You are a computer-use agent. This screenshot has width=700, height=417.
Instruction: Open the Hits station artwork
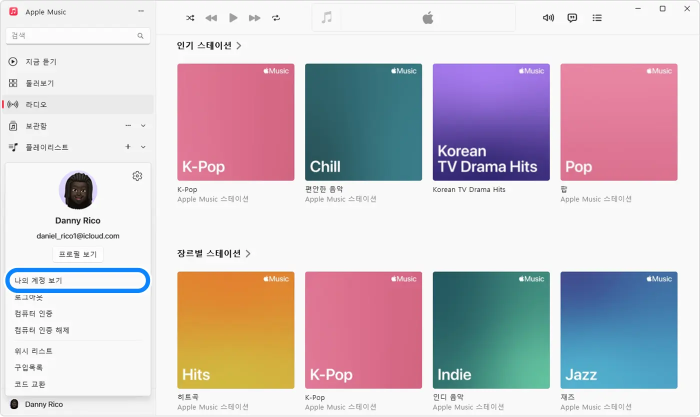click(236, 330)
